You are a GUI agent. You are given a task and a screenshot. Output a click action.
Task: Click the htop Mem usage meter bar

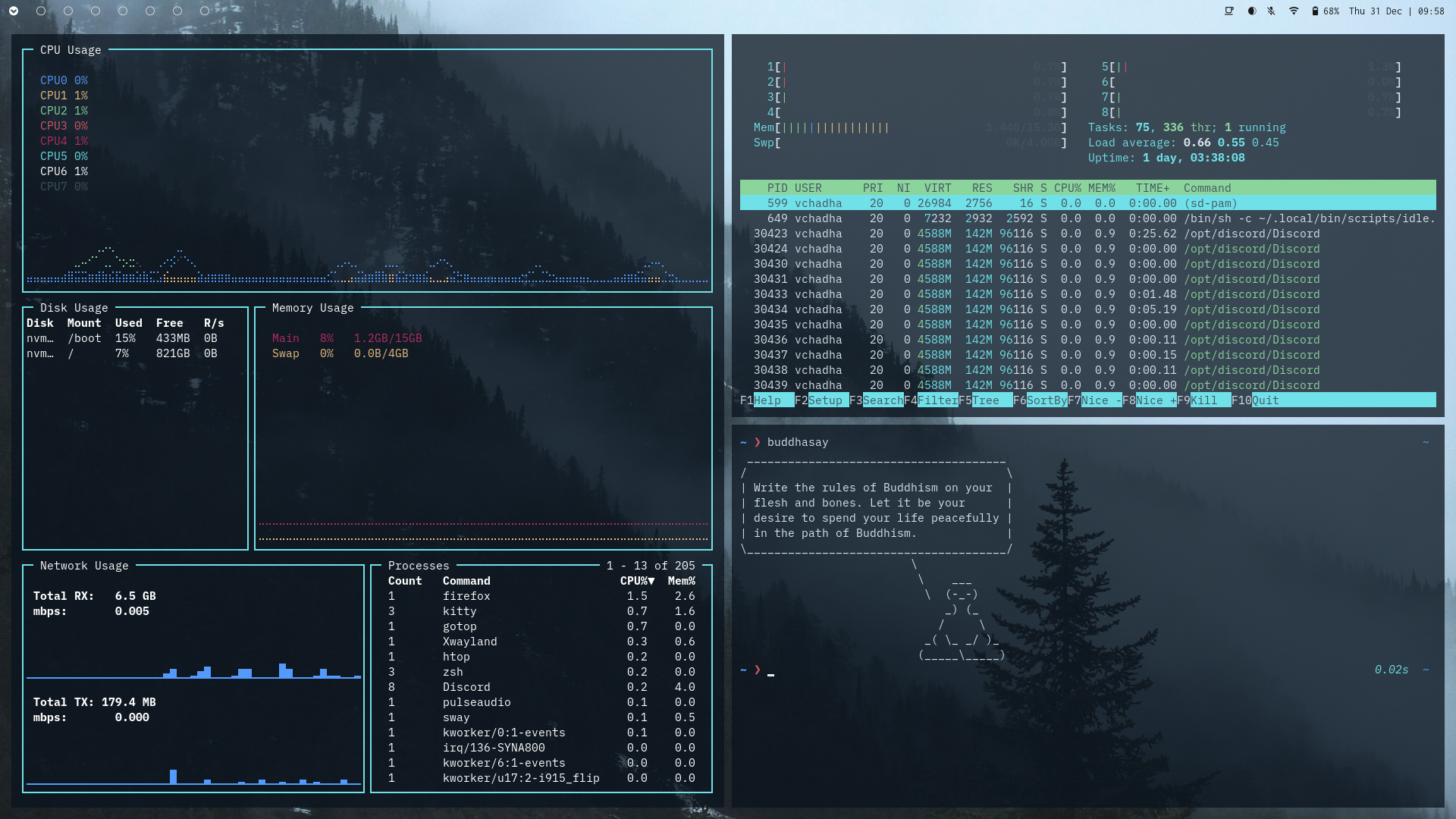[x=910, y=127]
